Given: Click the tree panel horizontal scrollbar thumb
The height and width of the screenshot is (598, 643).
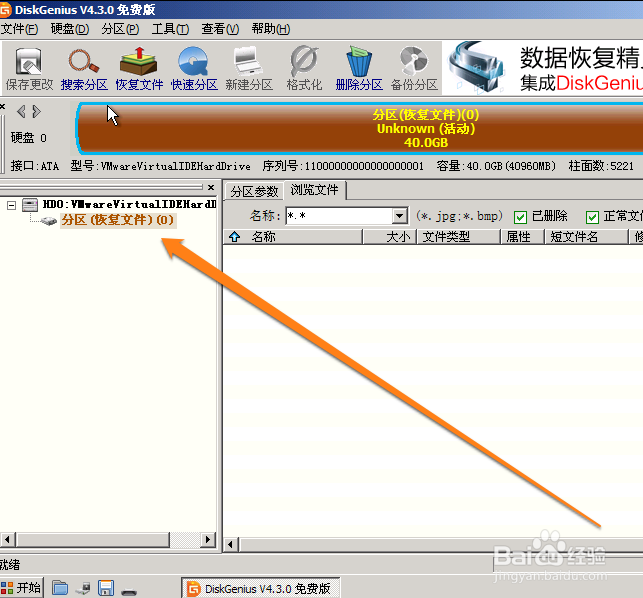Looking at the screenshot, I should 93,539.
